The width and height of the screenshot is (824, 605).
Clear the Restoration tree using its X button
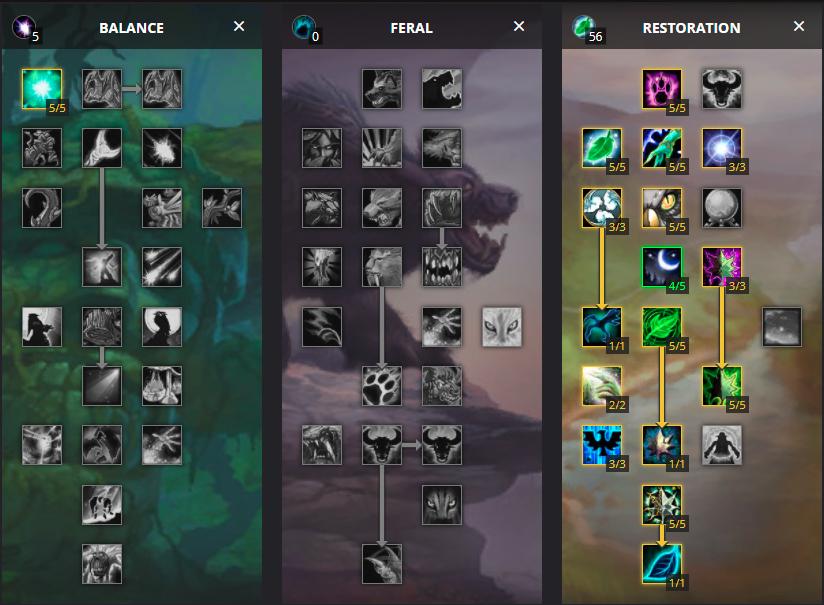point(799,26)
